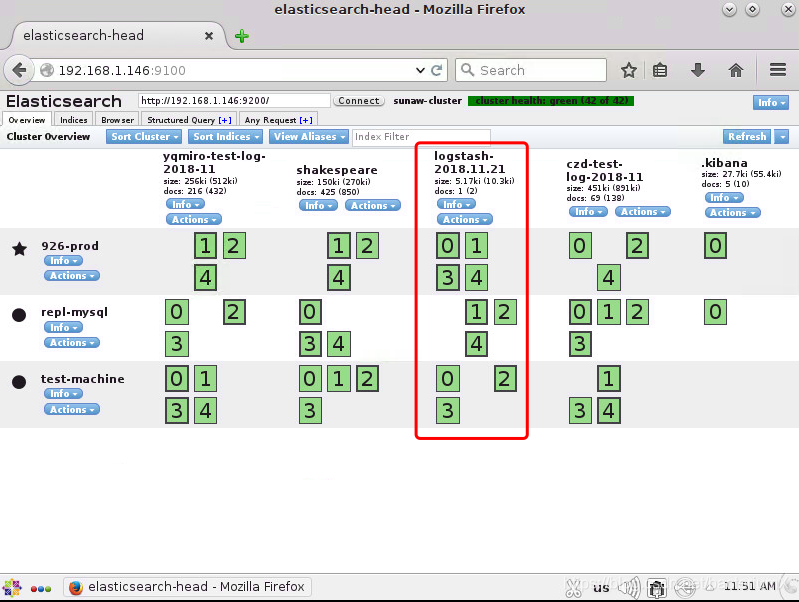This screenshot has height=602, width=799.
Task: Open a new tab with the green plus
Action: [242, 36]
